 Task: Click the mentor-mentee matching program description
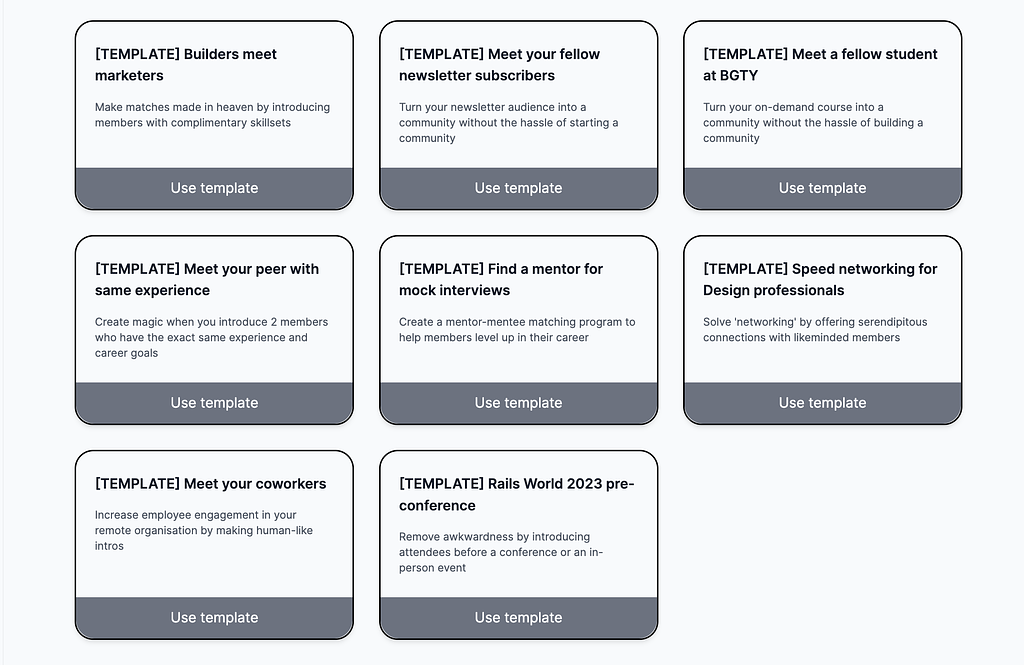517,330
